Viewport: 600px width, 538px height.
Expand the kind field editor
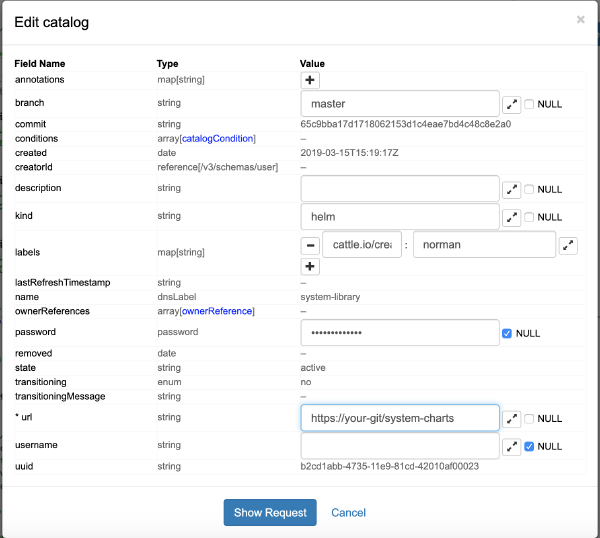(x=511, y=217)
